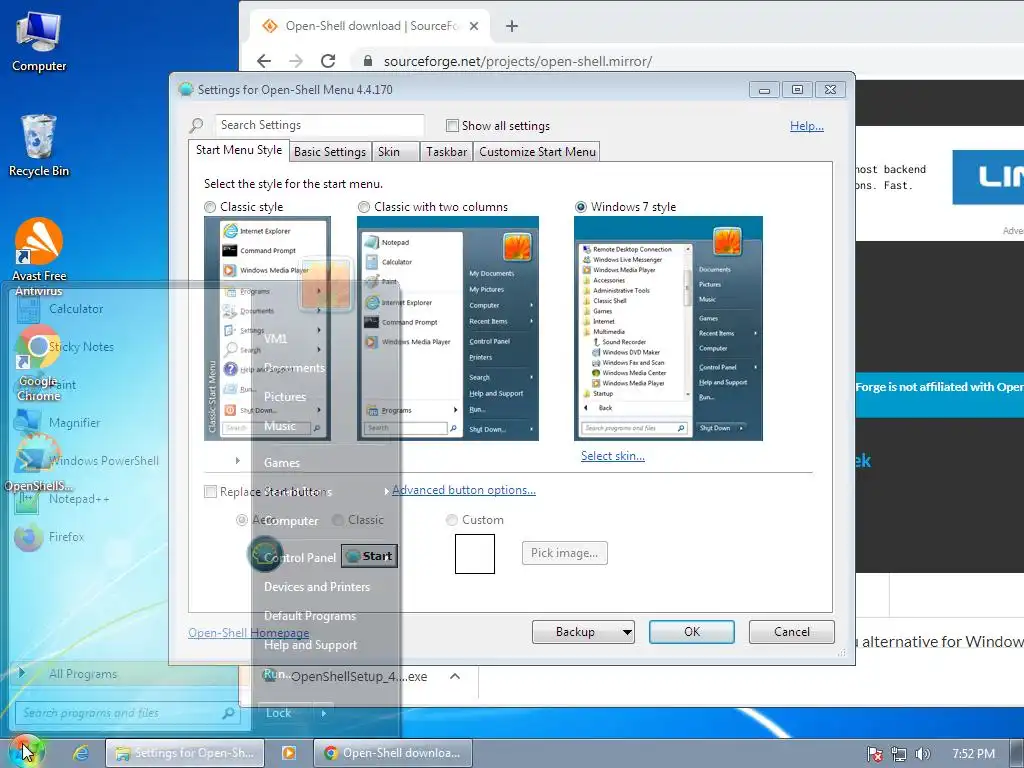Click the Windows Start orb
The width and height of the screenshot is (1024, 768).
(x=25, y=751)
